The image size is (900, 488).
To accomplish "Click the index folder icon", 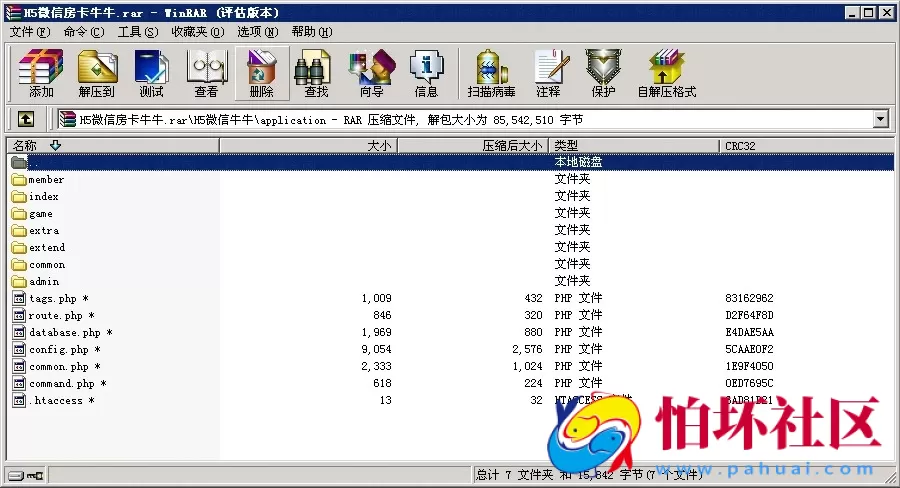I will 20,196.
